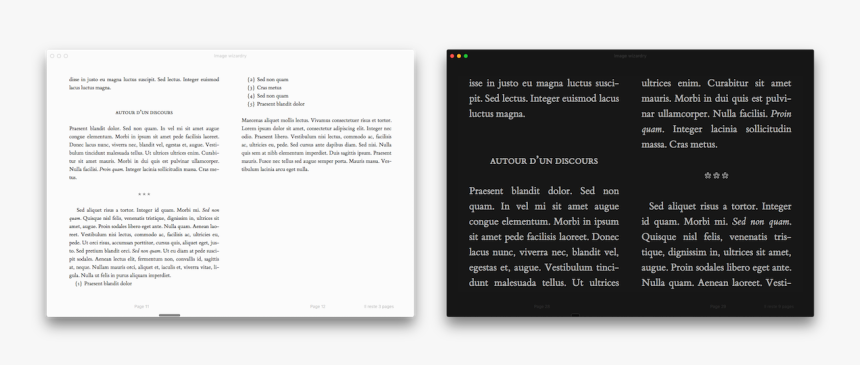This screenshot has width=860, height=365.
Task: Zoom the light window using its third title dot
Action: coord(66,56)
